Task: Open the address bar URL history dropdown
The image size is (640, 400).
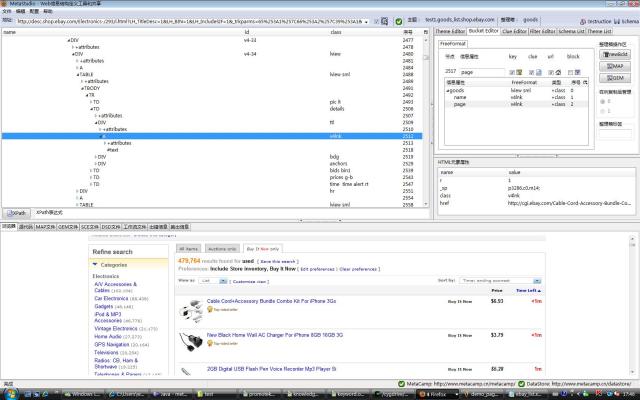Action: [366, 22]
